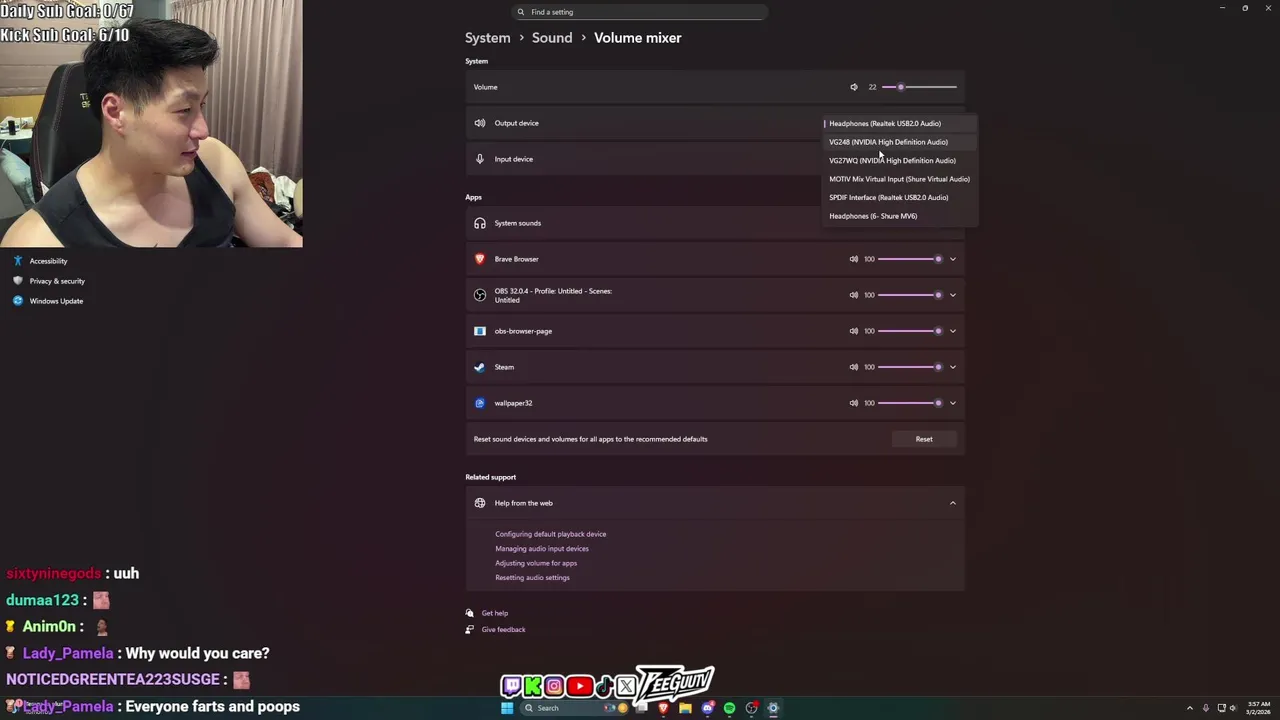The height and width of the screenshot is (720, 1280).
Task: Open Discord from the taskbar
Action: [707, 708]
